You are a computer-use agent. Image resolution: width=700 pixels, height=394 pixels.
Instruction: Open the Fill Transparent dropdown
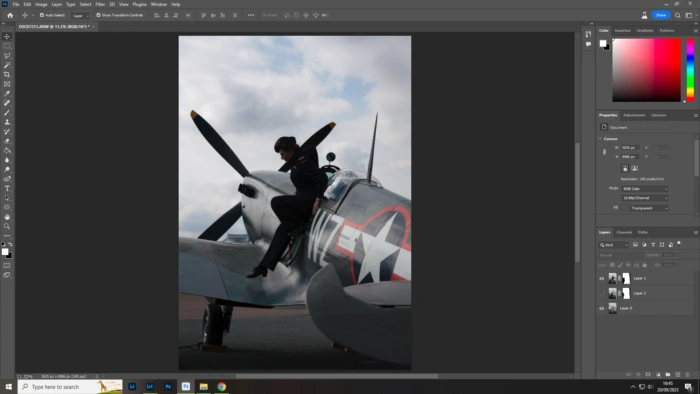649,208
